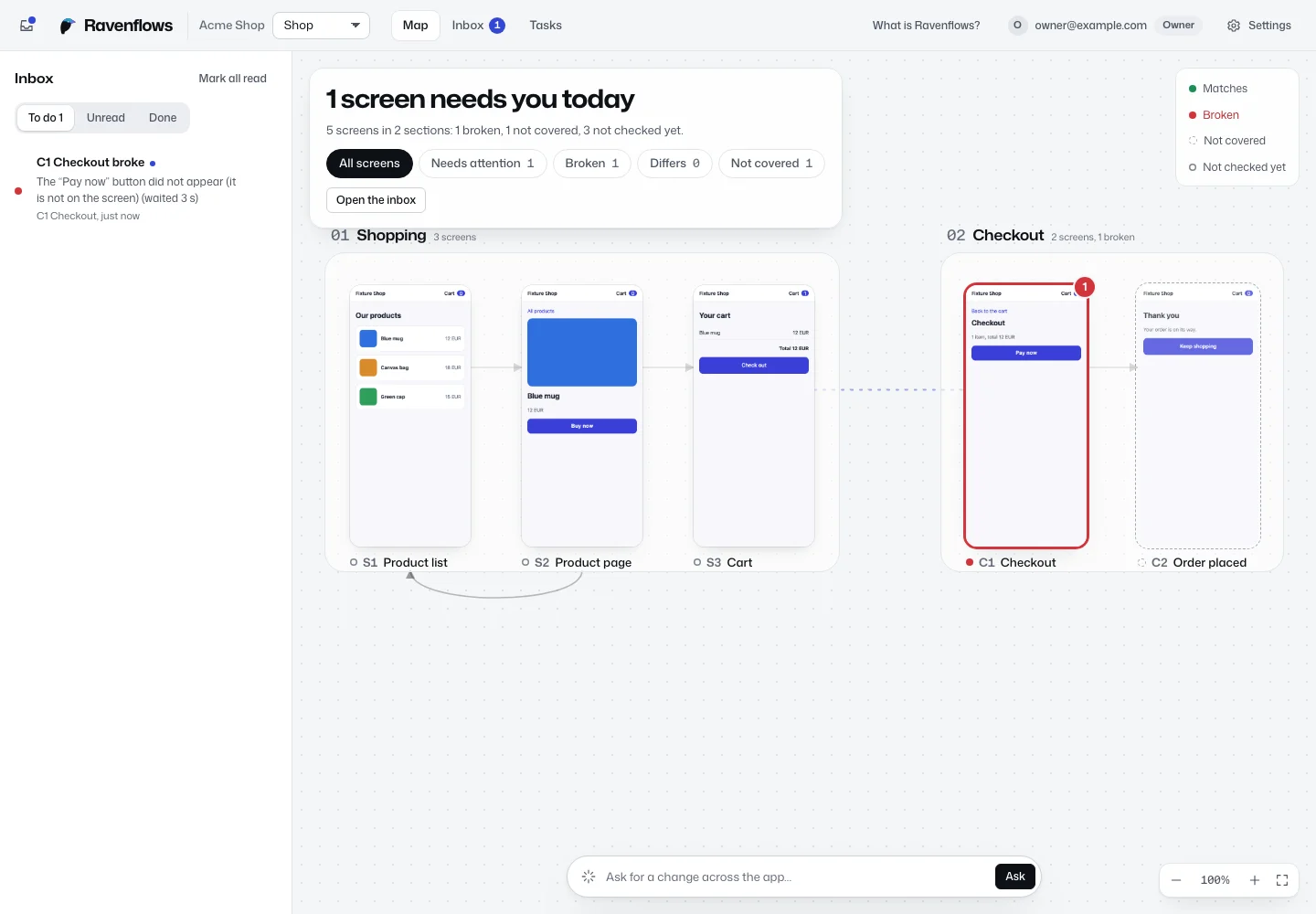Screen dimensions: 1316x914
Task: Go to the Tasks tab
Action: click(546, 26)
